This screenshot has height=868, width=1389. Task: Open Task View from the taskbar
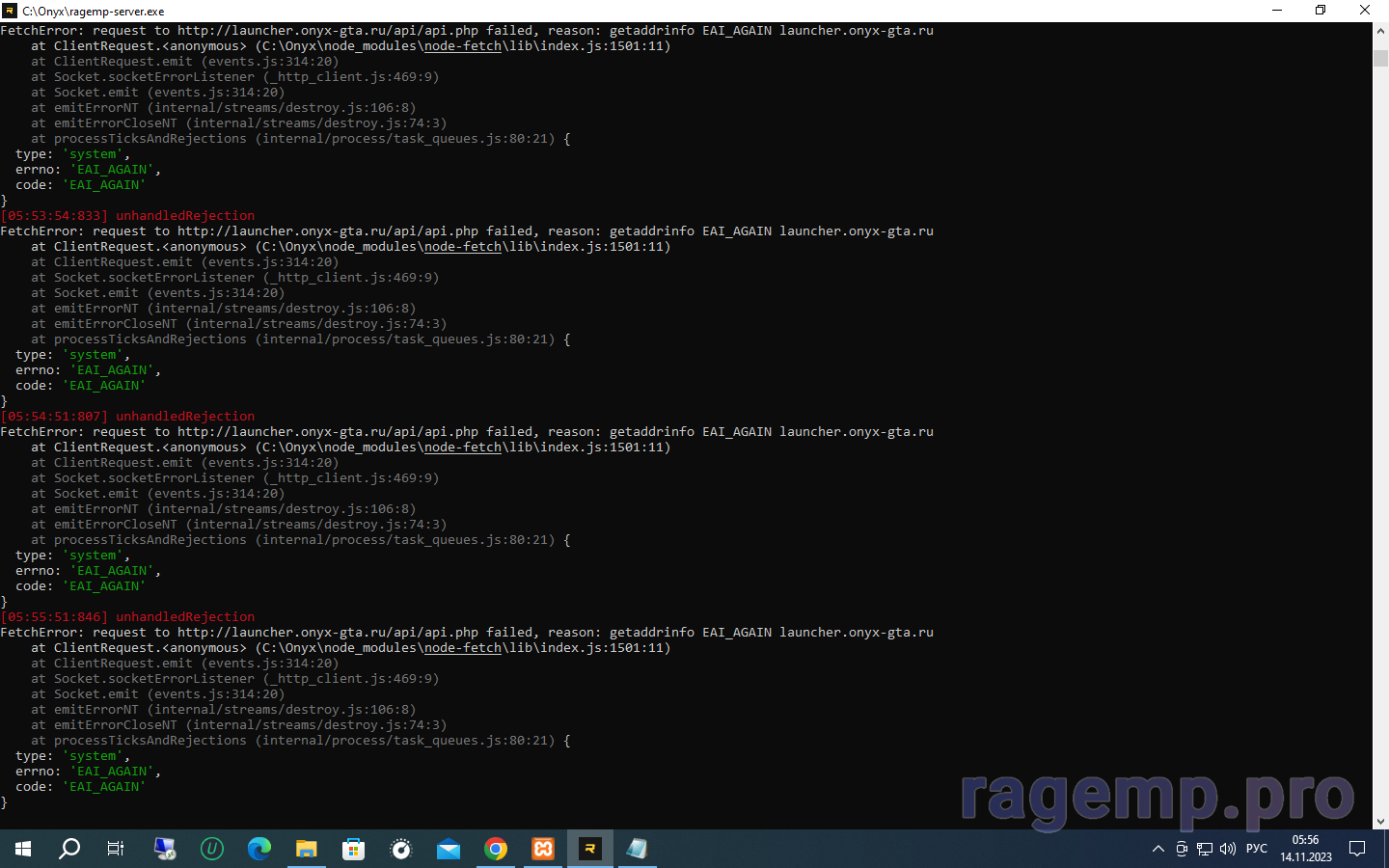tap(116, 849)
